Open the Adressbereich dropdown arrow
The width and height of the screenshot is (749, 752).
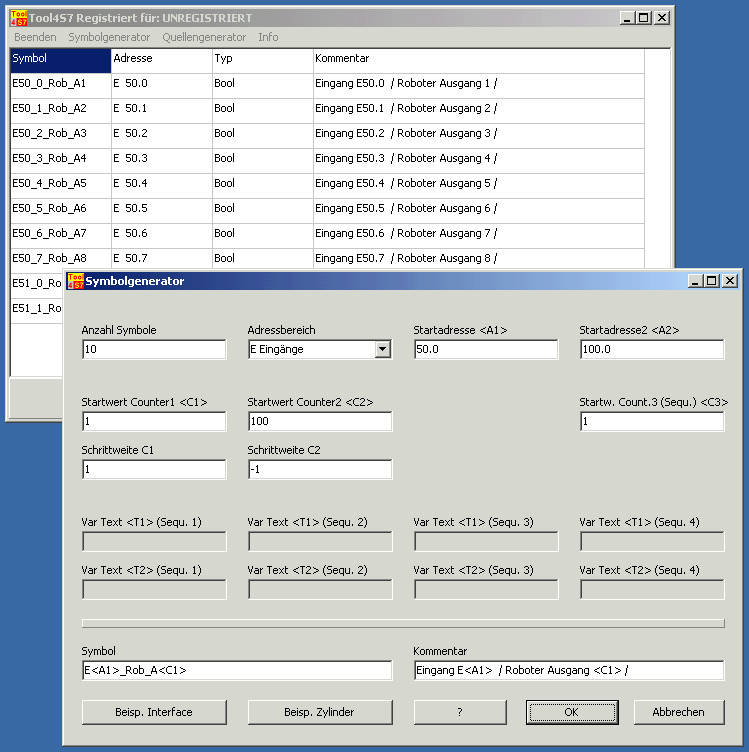click(382, 349)
